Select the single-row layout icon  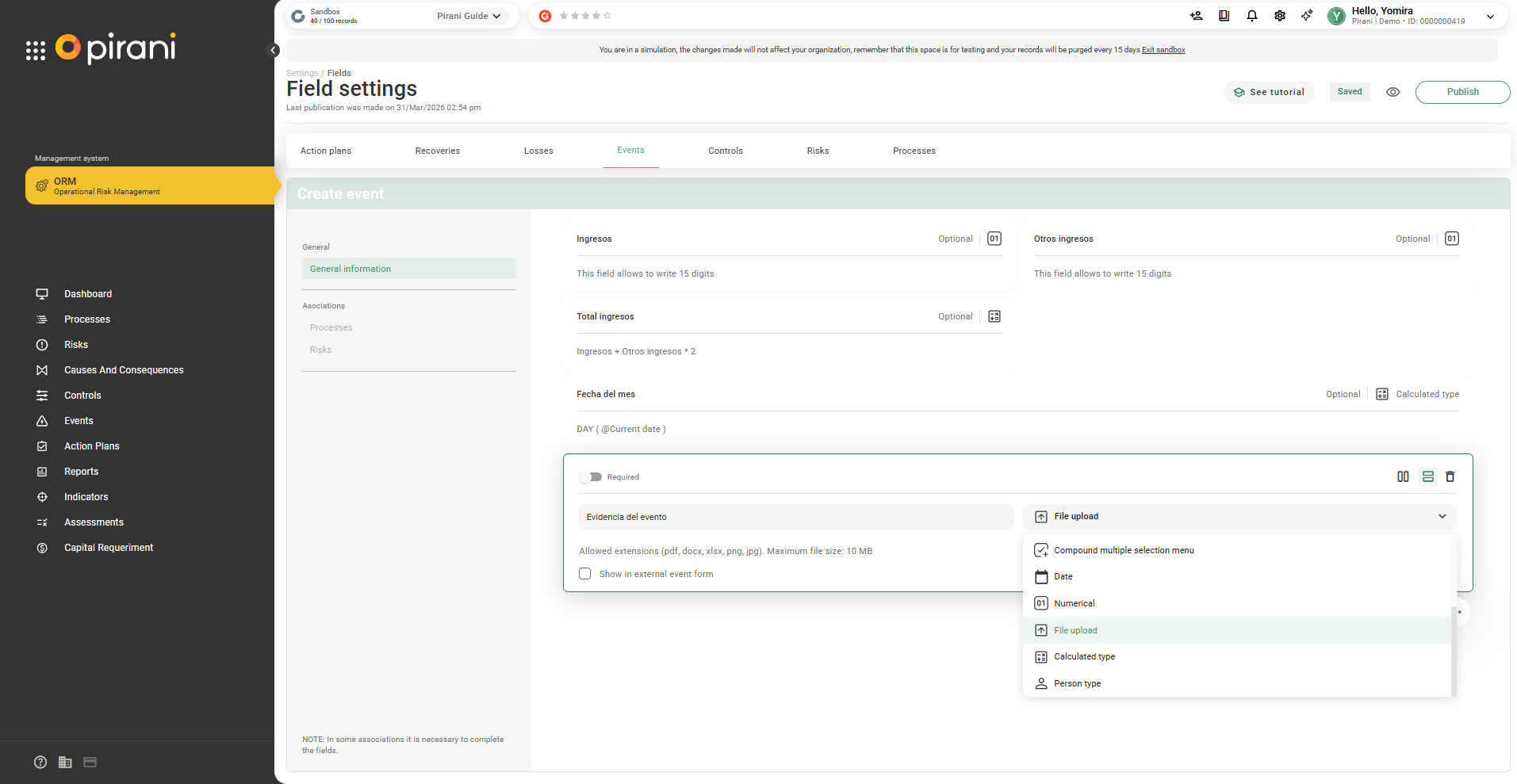click(1427, 476)
